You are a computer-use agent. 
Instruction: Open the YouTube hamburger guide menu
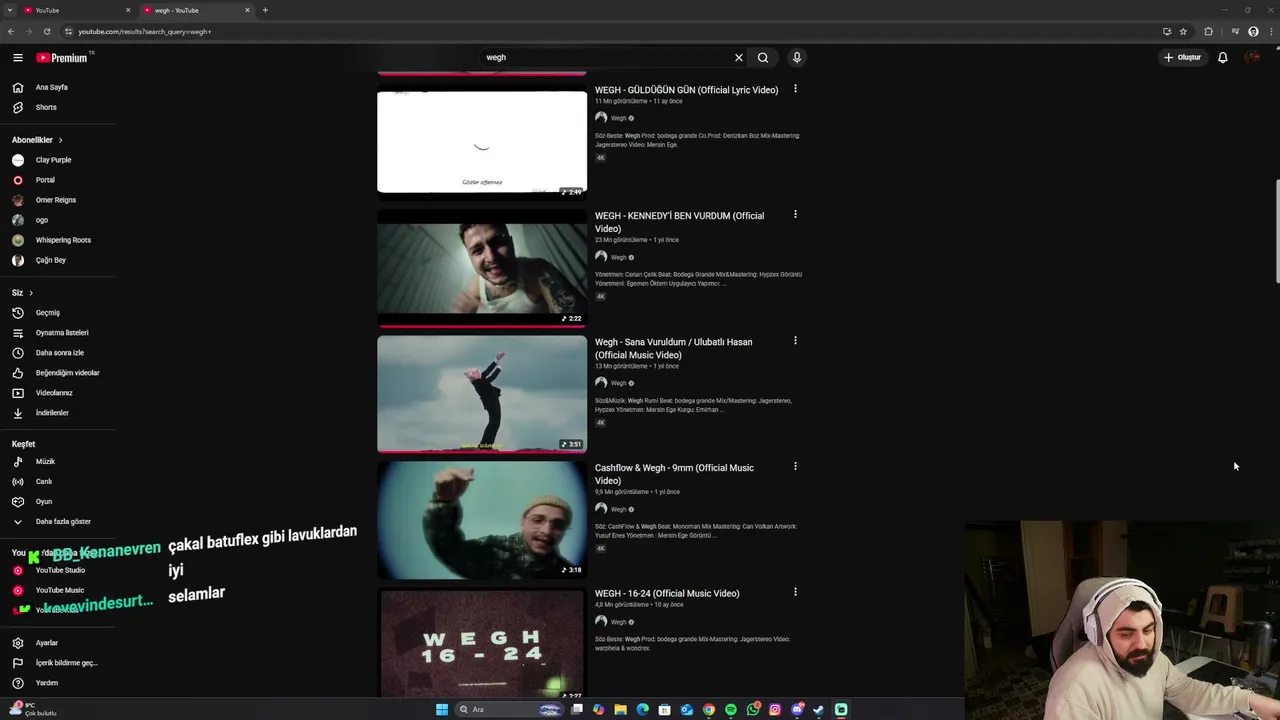click(x=17, y=58)
